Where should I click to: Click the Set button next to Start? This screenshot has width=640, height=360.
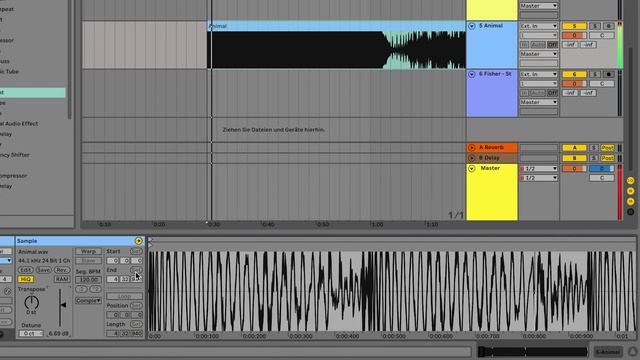(x=136, y=251)
